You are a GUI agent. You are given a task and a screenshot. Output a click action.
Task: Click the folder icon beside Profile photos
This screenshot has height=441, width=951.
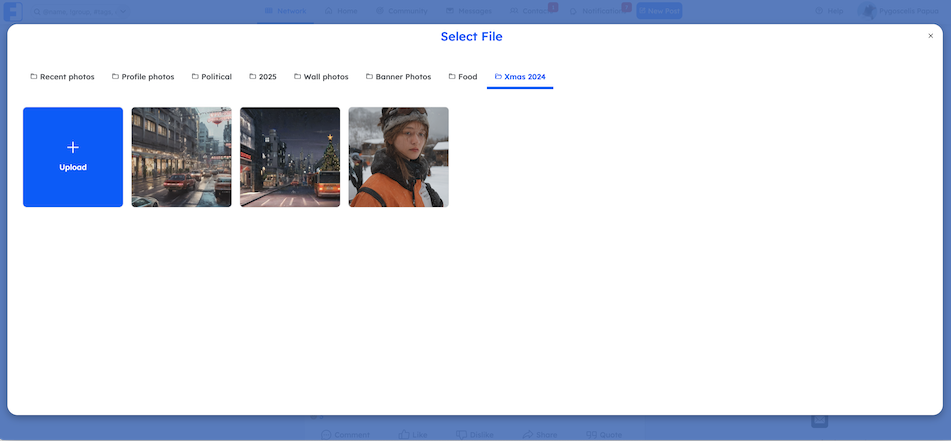point(116,77)
